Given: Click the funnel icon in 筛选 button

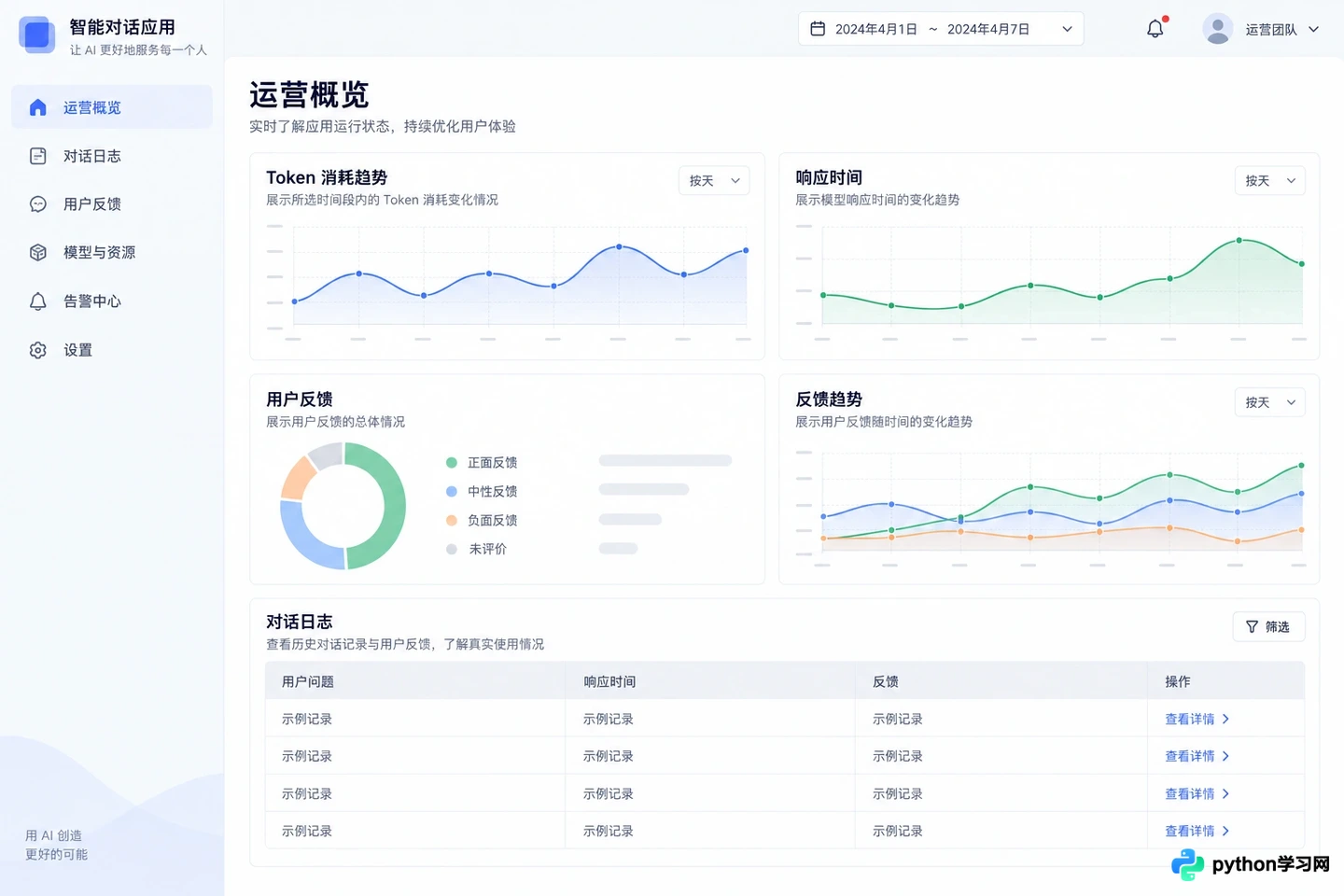Looking at the screenshot, I should click(1253, 627).
